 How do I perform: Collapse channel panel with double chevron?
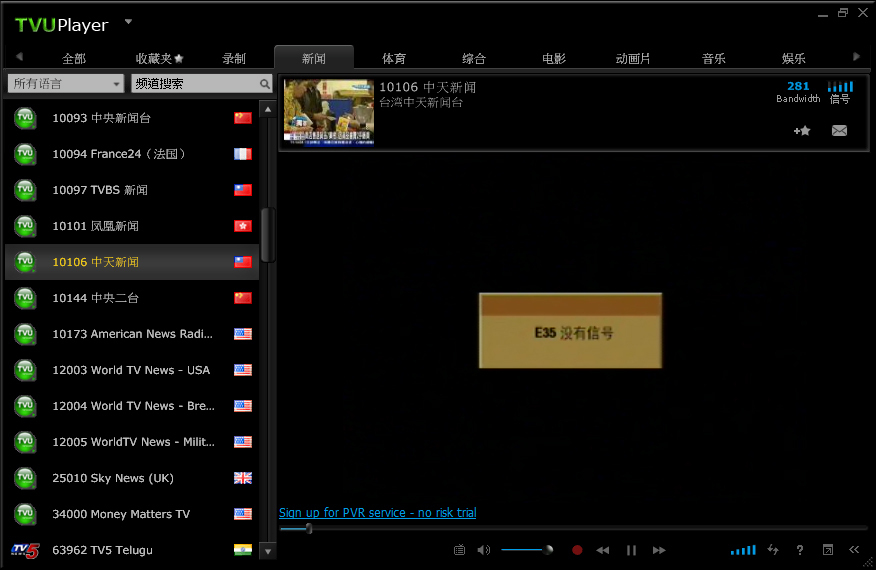tap(854, 550)
